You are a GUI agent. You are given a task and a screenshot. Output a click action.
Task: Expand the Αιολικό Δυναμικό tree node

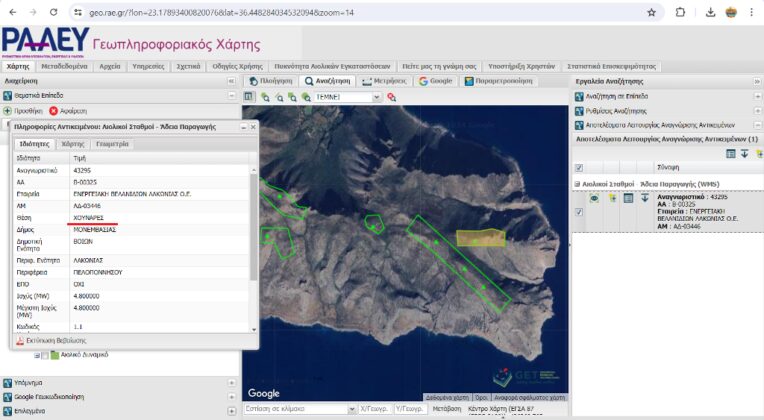point(37,355)
